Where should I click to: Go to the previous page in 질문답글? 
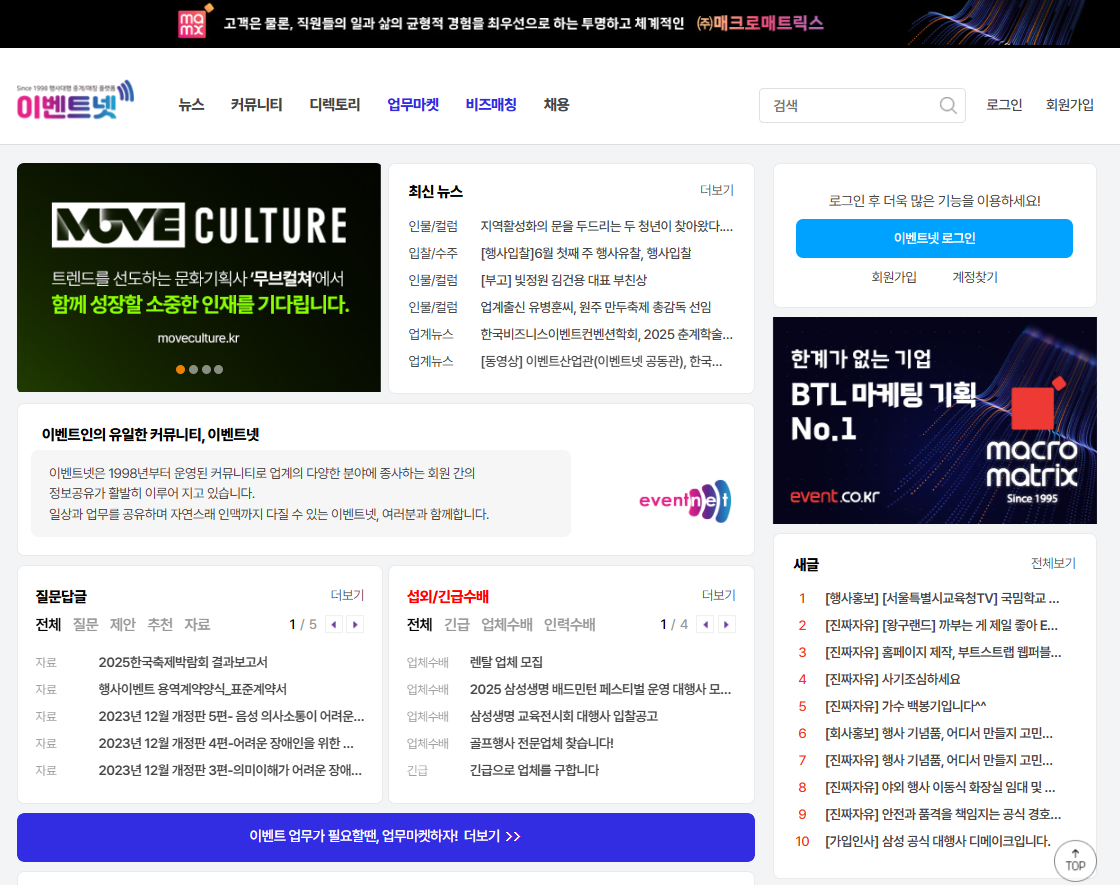(334, 624)
